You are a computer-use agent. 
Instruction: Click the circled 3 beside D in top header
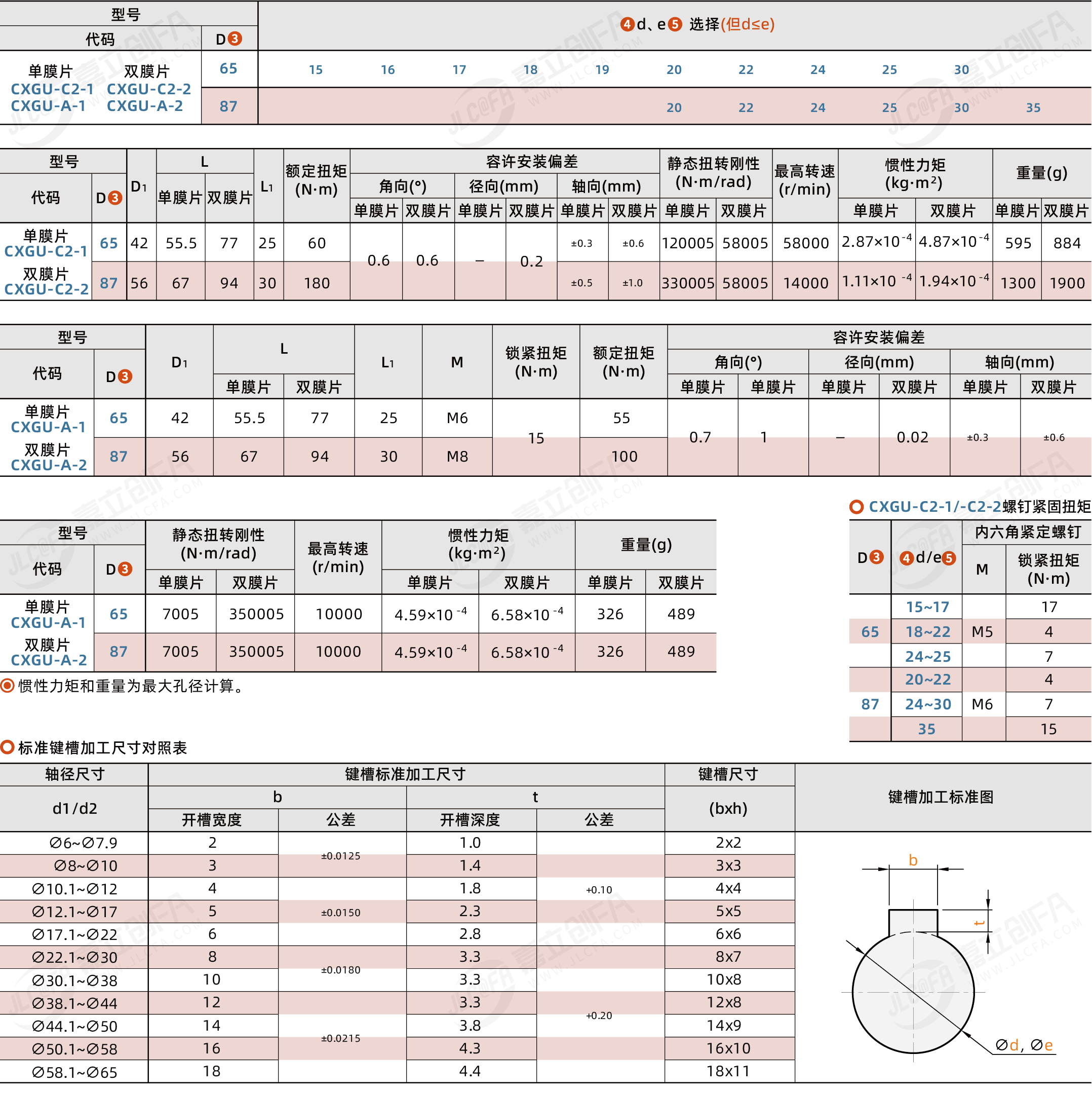[x=235, y=39]
